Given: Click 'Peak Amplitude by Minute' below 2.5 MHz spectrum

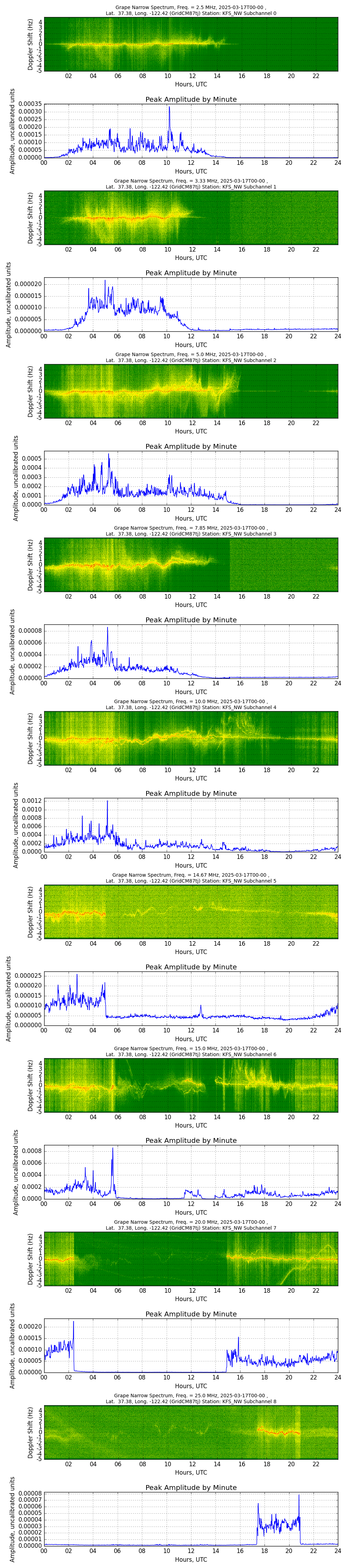Looking at the screenshot, I should tap(191, 99).
